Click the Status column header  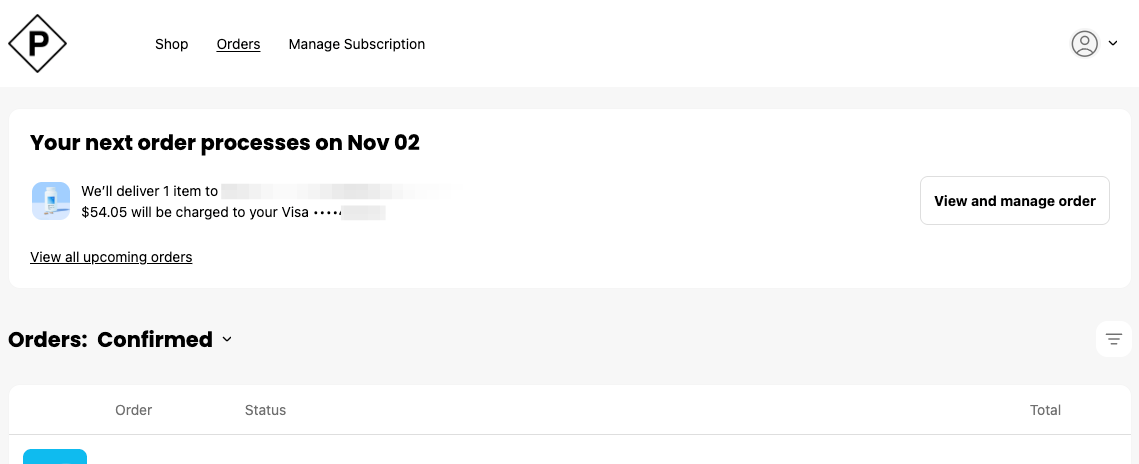click(265, 410)
